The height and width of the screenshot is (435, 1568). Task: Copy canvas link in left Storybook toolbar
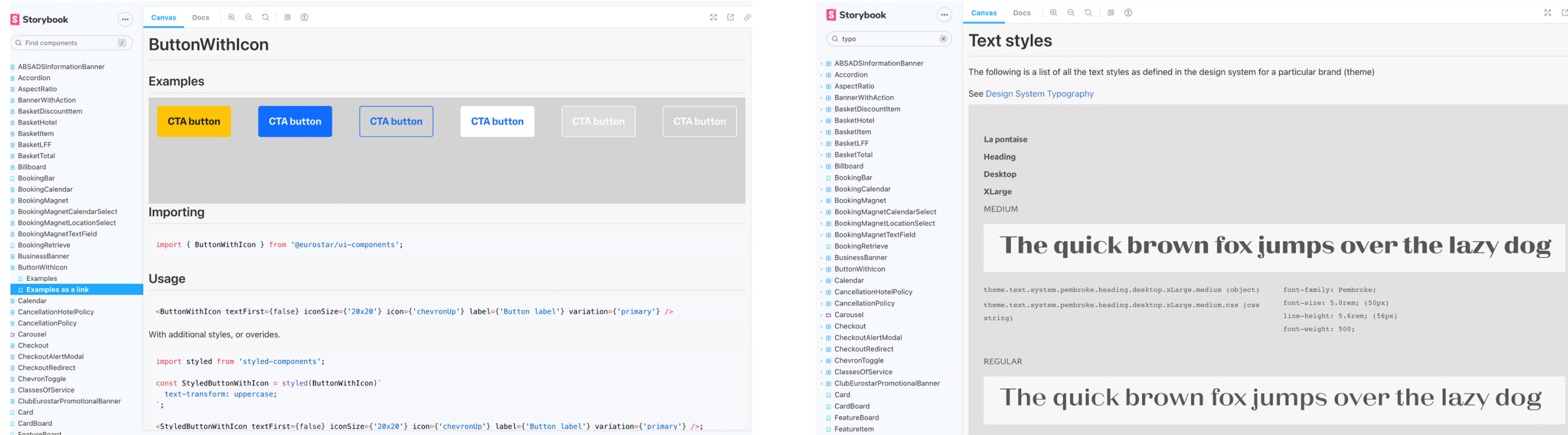click(x=747, y=18)
